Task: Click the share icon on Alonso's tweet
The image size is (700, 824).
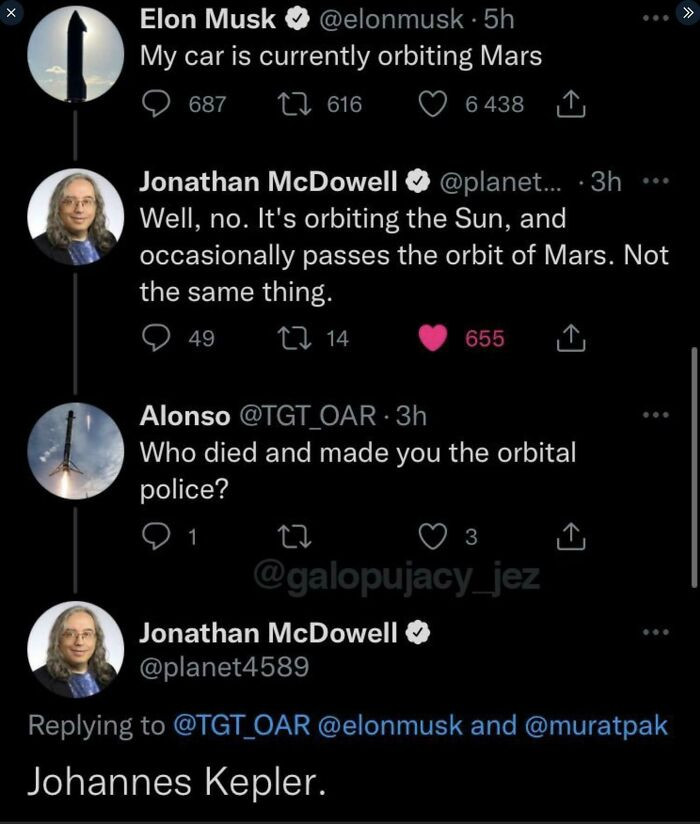Action: (570, 537)
